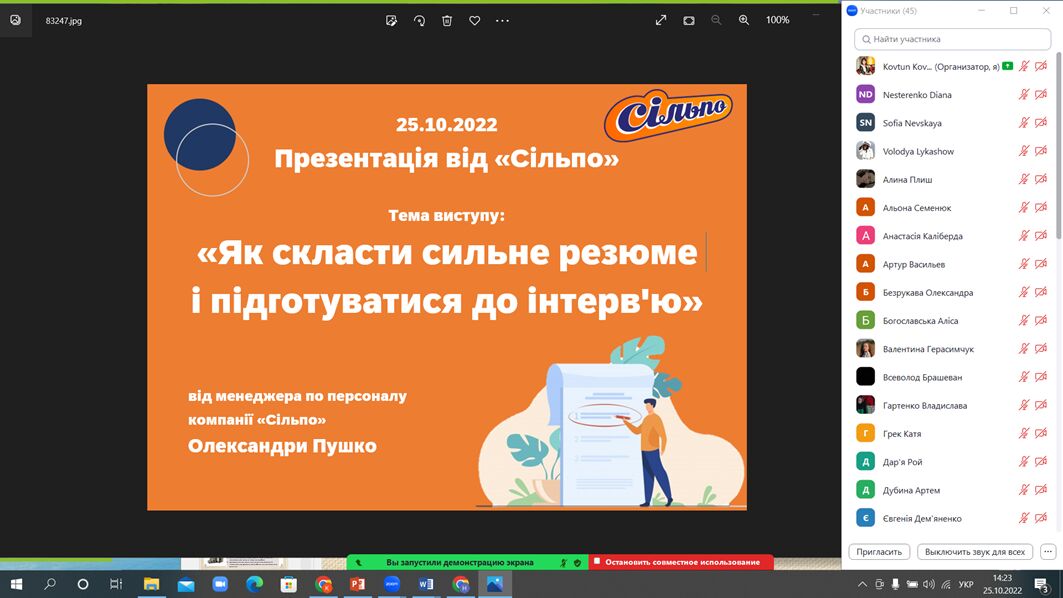Select participant Грек Катя
The image size is (1063, 598).
click(952, 434)
